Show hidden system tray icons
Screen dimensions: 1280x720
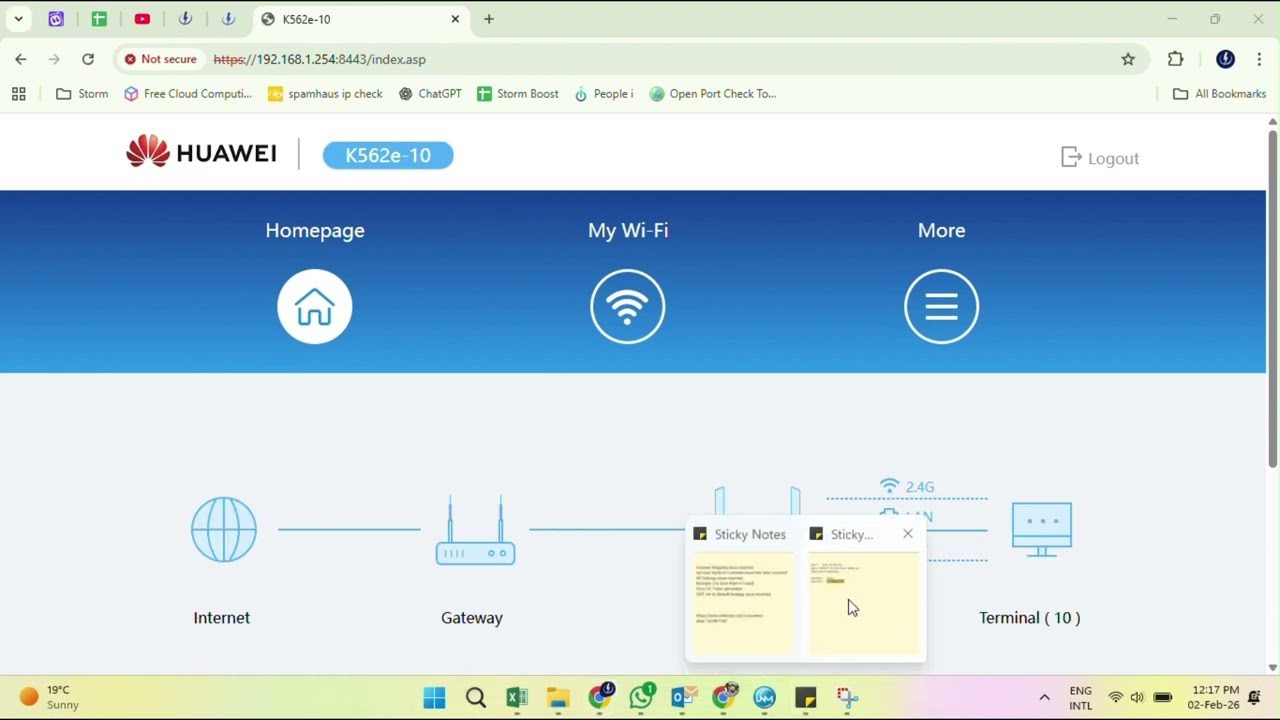click(x=1044, y=697)
